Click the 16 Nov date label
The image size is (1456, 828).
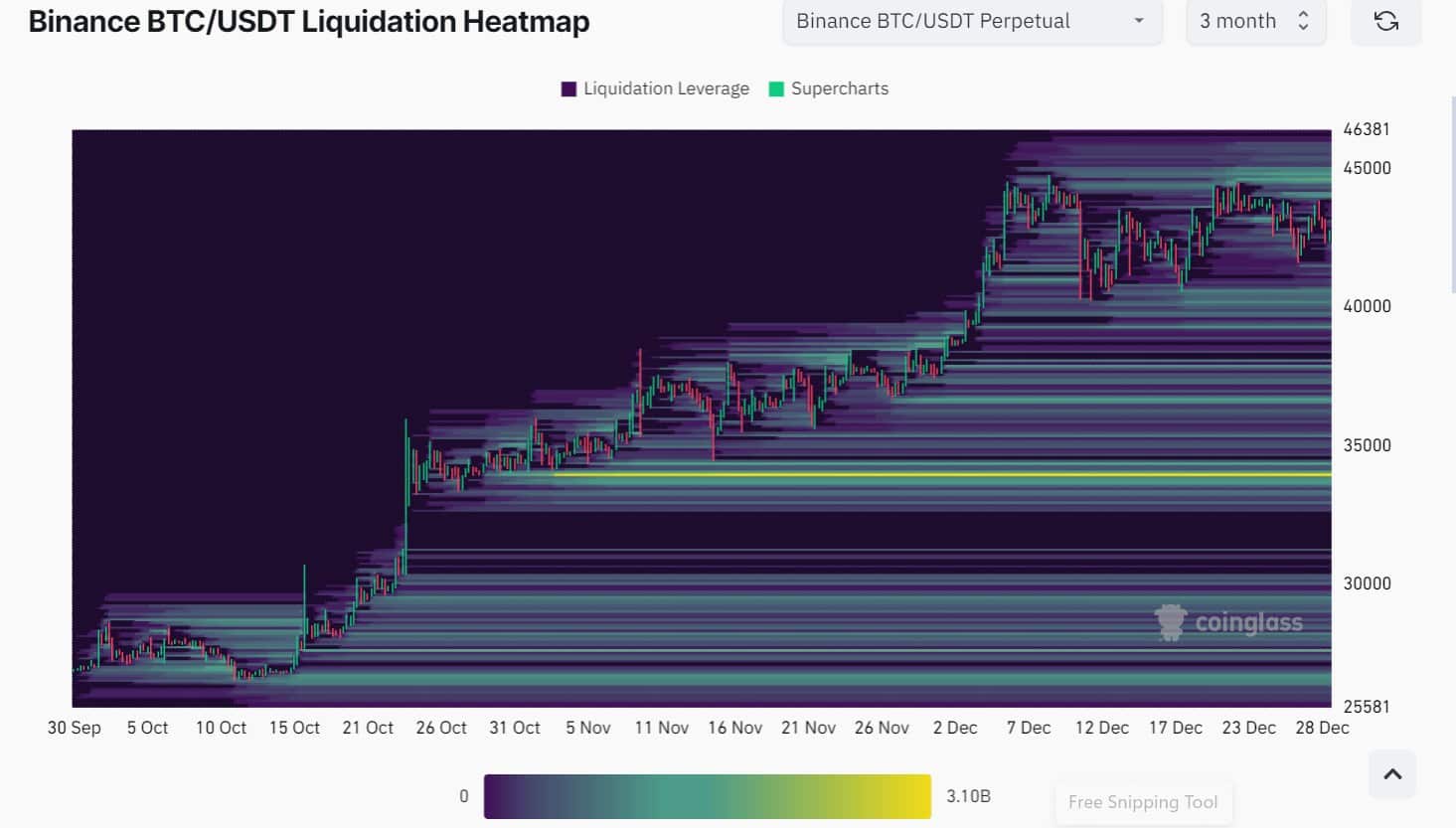coord(735,728)
